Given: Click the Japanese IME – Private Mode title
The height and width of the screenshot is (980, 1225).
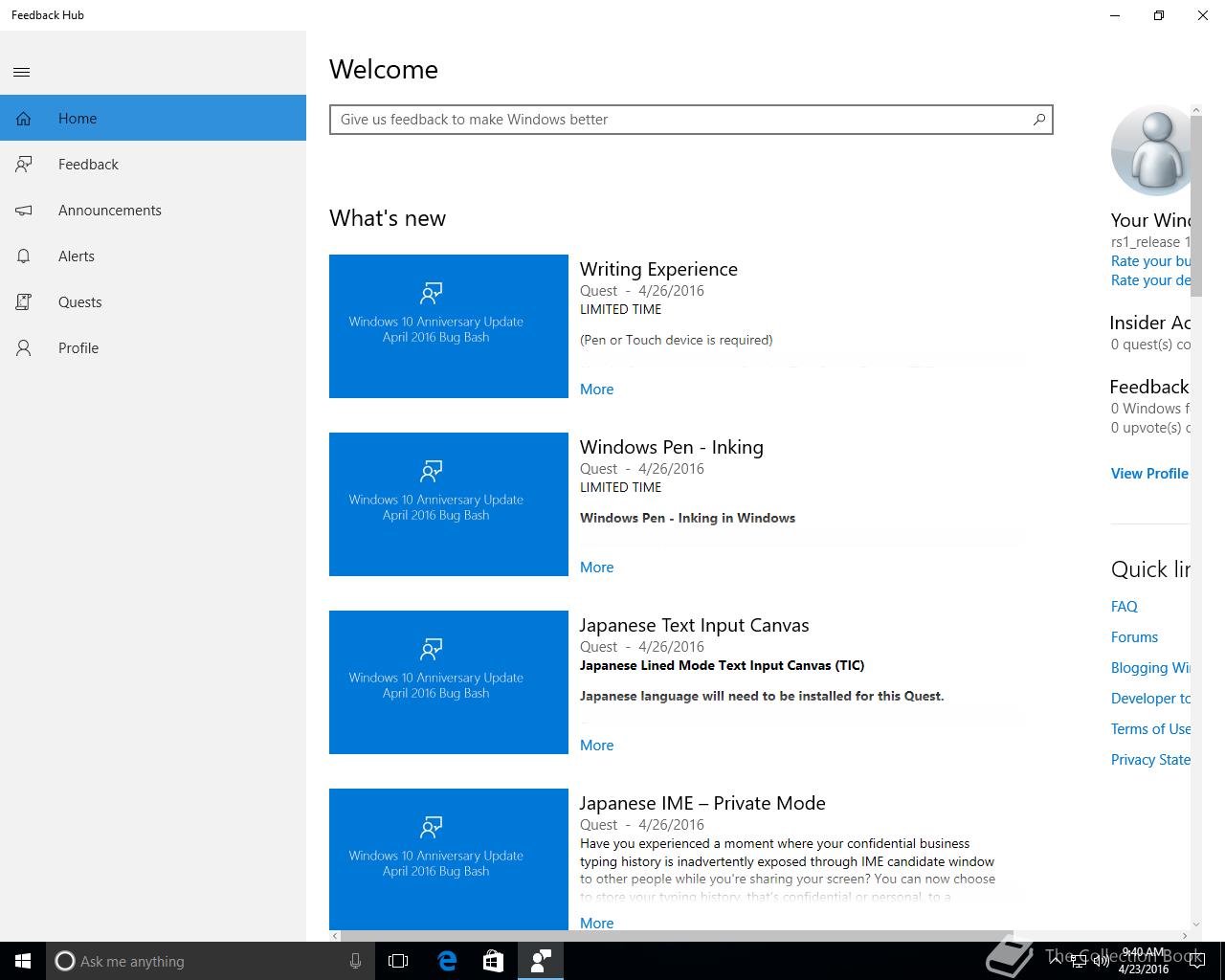Looking at the screenshot, I should pos(702,803).
